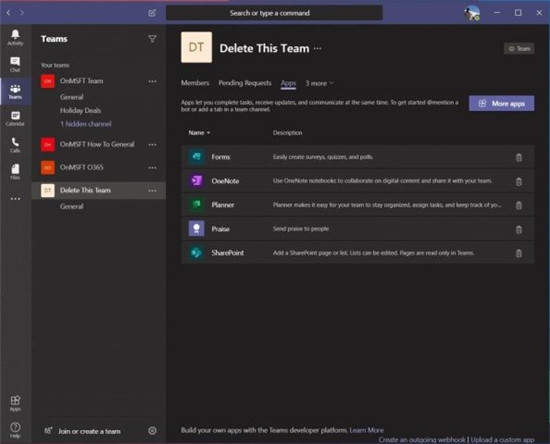This screenshot has width=550, height=444.
Task: Click the filter funnel icon in Teams panel
Action: coord(152,39)
